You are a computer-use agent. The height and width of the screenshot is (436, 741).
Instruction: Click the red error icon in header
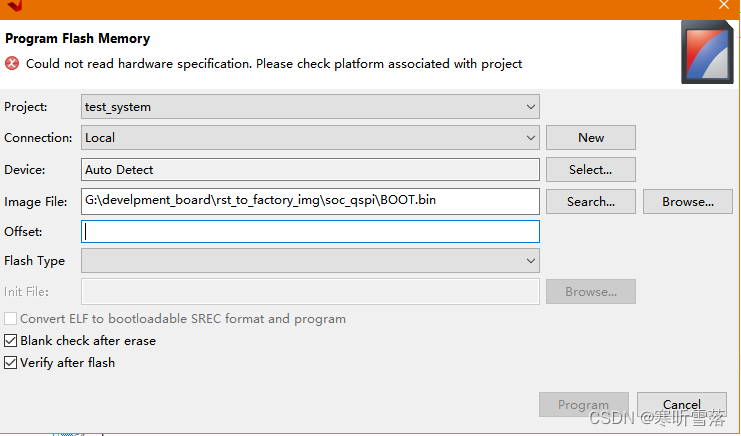[12, 63]
